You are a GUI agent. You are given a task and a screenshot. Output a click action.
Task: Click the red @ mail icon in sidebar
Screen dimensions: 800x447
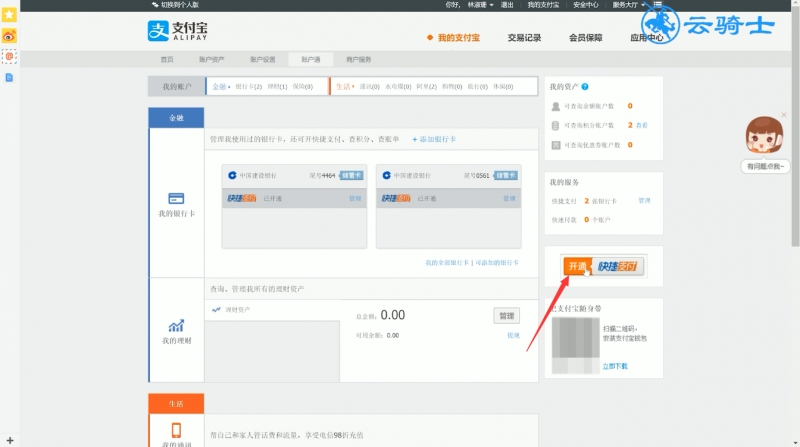tap(9, 56)
